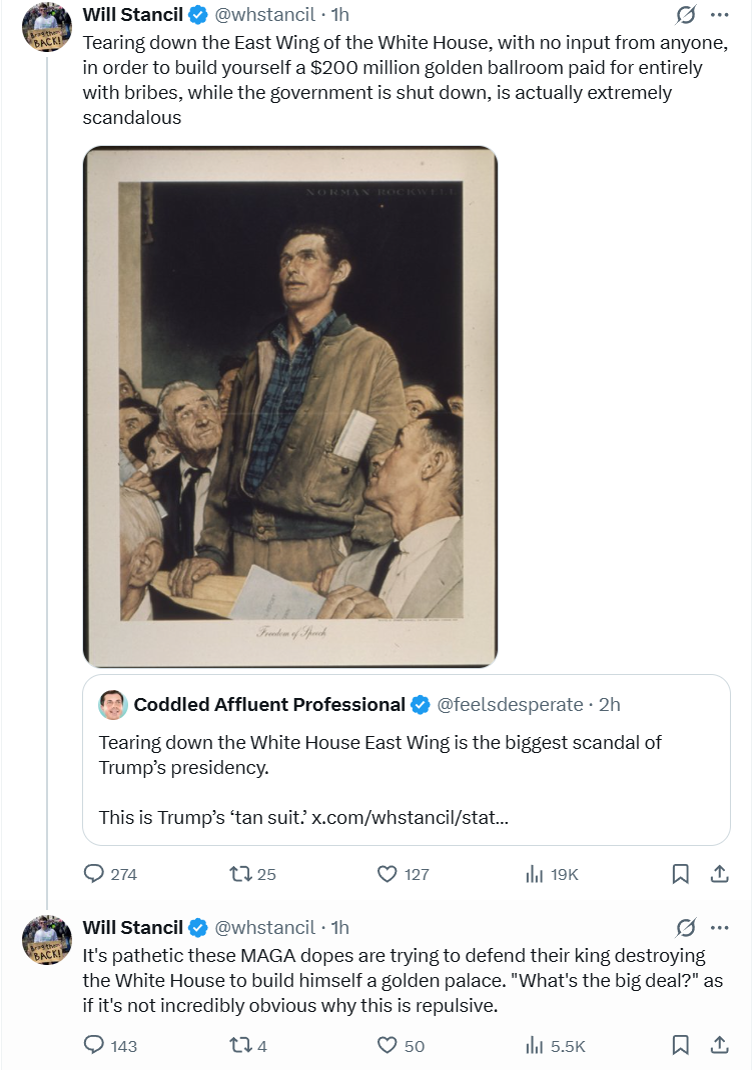This screenshot has height=1070, width=753.
Task: Share the first tweet via share icon
Action: coord(718,874)
